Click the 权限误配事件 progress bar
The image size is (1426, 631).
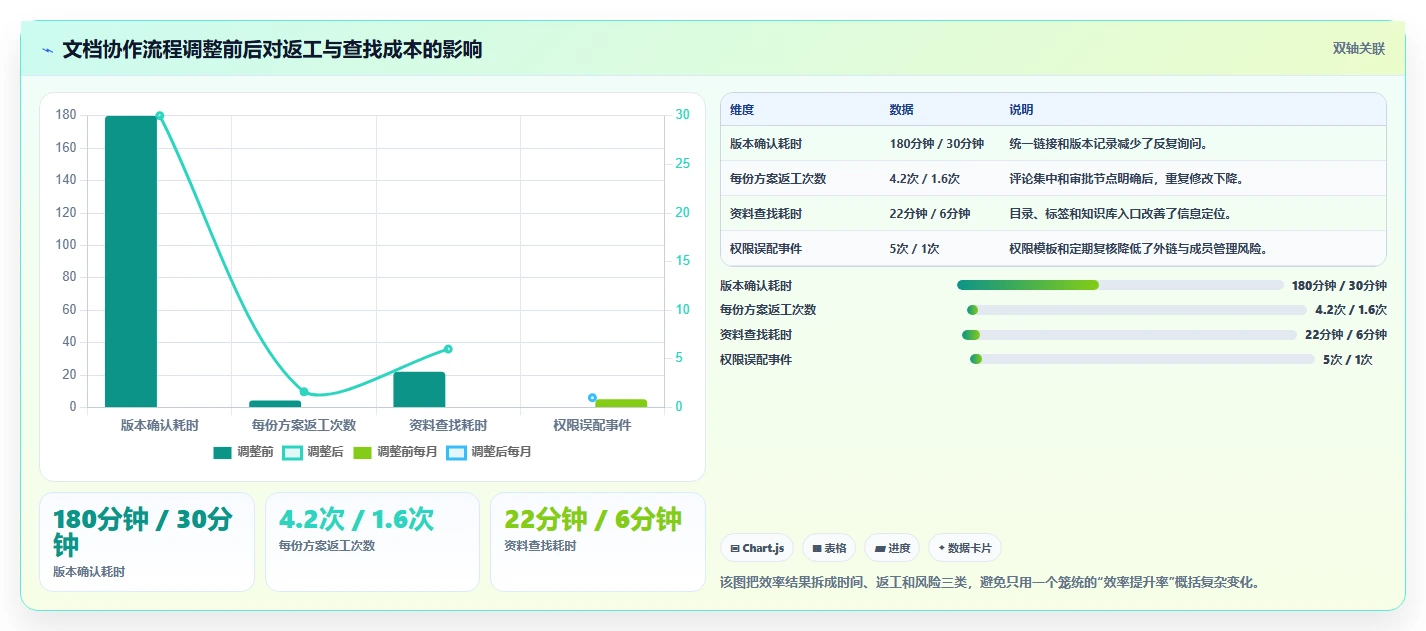[x=1142, y=360]
